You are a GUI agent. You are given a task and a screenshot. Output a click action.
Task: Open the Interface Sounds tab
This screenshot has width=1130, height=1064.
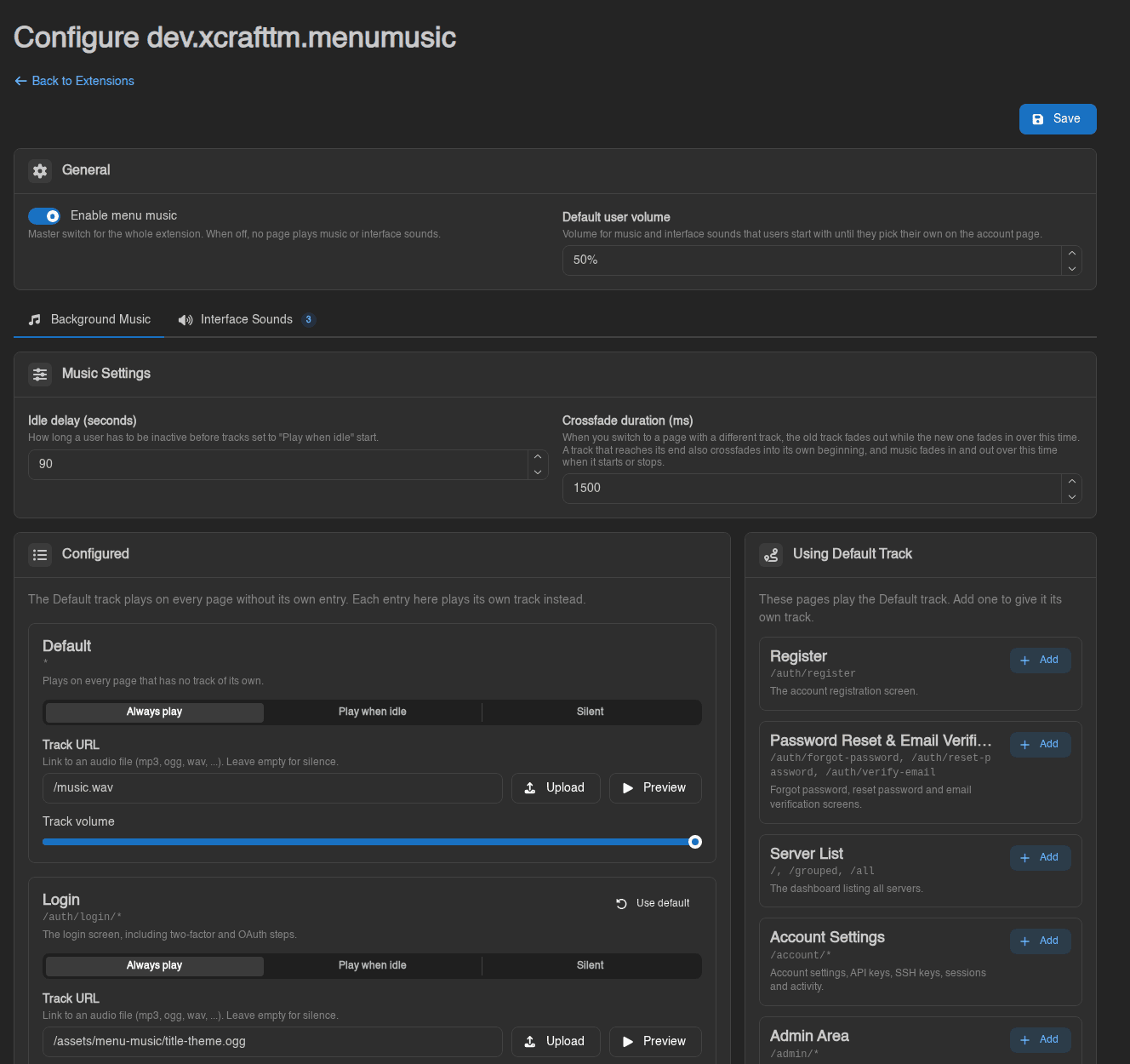[247, 320]
